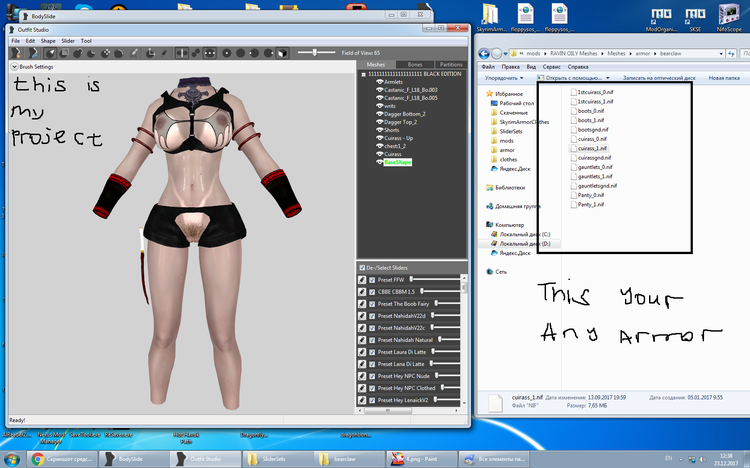Open SliderSets in Explorer favorites
Screen dimensions: 750x468
point(511,131)
